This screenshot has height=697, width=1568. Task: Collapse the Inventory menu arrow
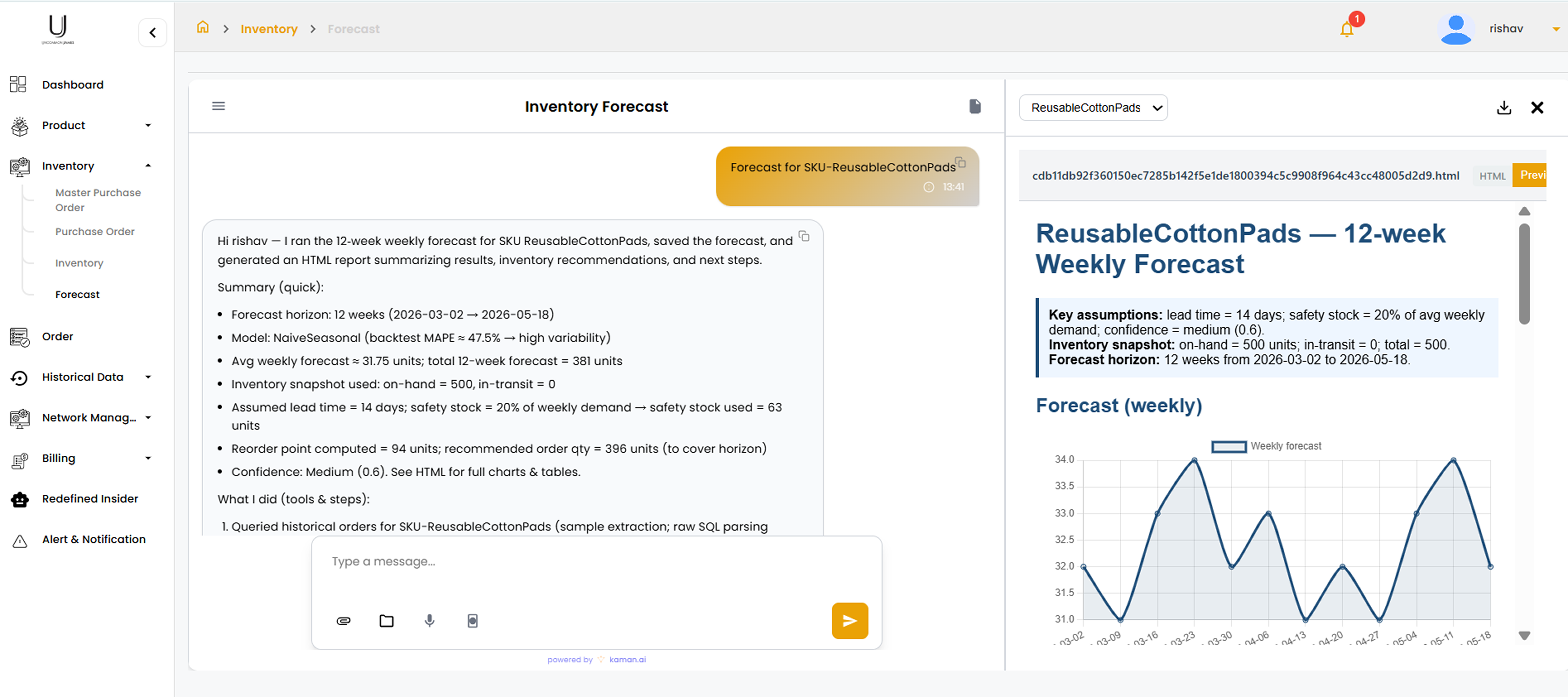click(x=148, y=166)
